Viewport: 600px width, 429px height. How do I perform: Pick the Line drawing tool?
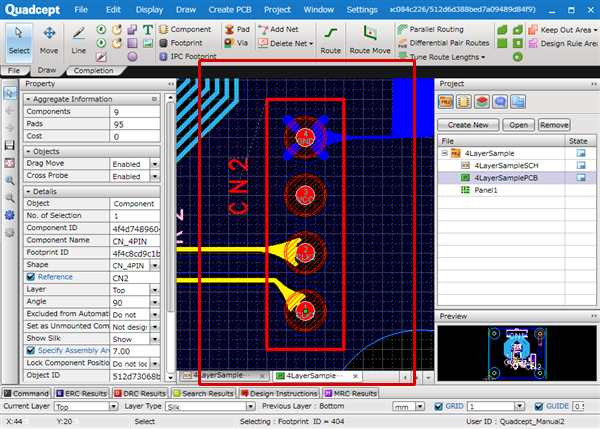click(78, 41)
